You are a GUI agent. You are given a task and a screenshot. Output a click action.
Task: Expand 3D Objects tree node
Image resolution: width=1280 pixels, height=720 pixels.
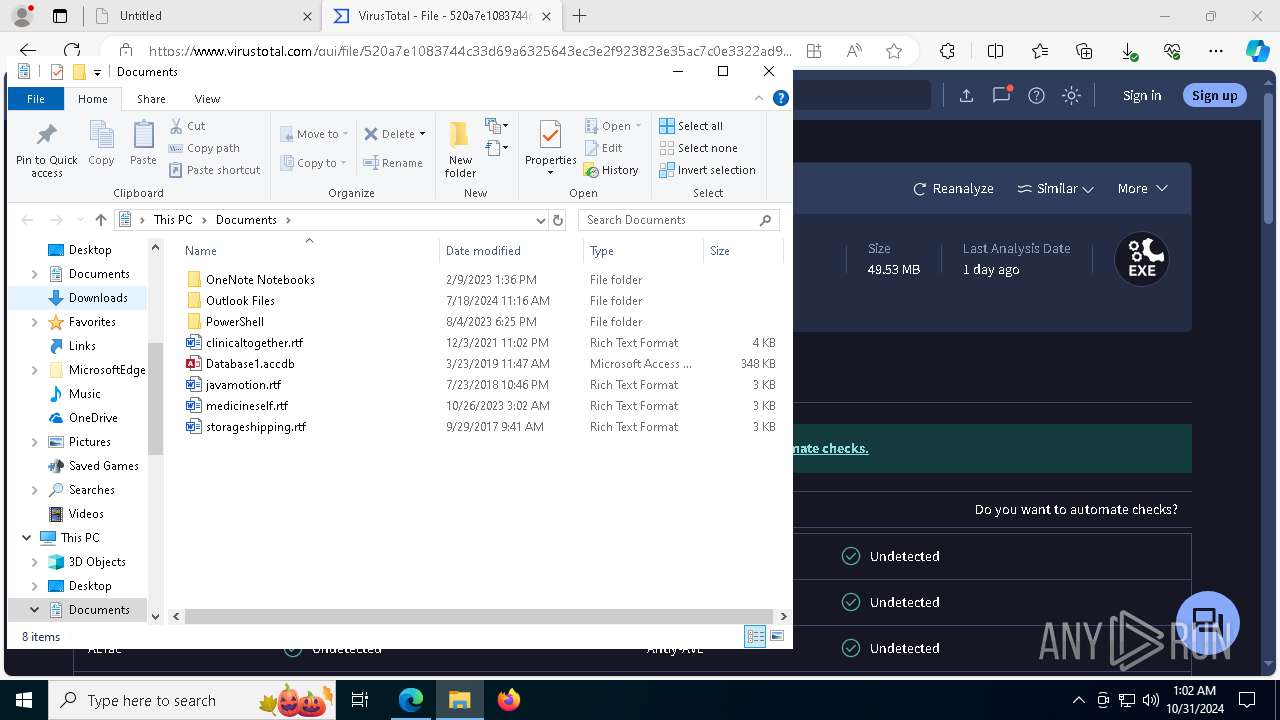pos(35,562)
